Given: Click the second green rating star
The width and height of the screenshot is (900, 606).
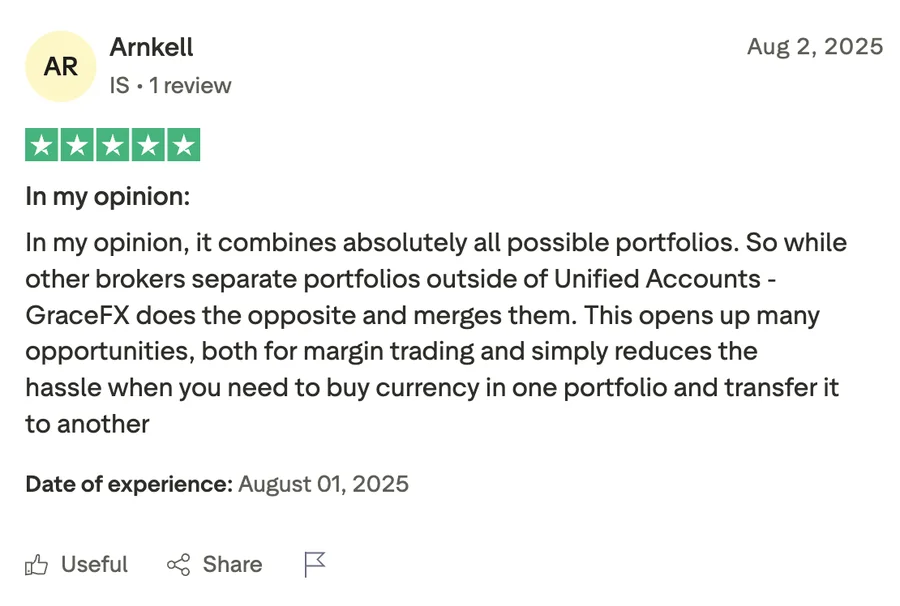Looking at the screenshot, I should tap(77, 145).
